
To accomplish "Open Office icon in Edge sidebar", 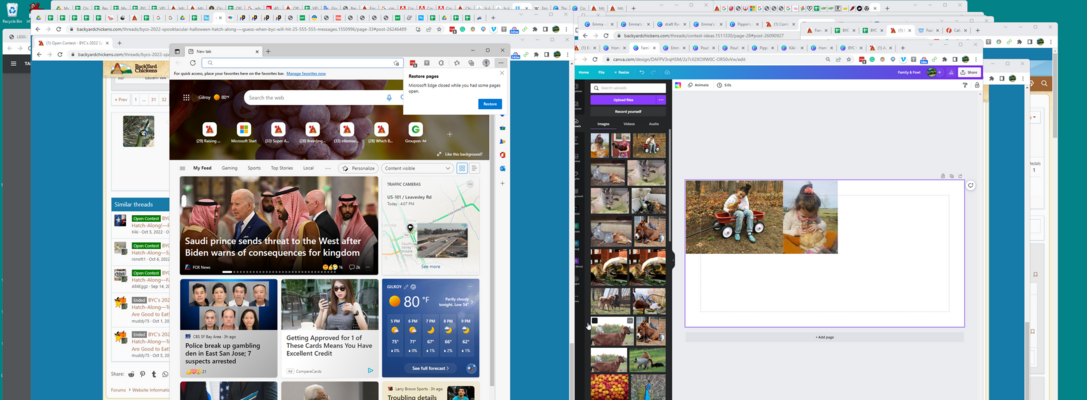I will 503,155.
